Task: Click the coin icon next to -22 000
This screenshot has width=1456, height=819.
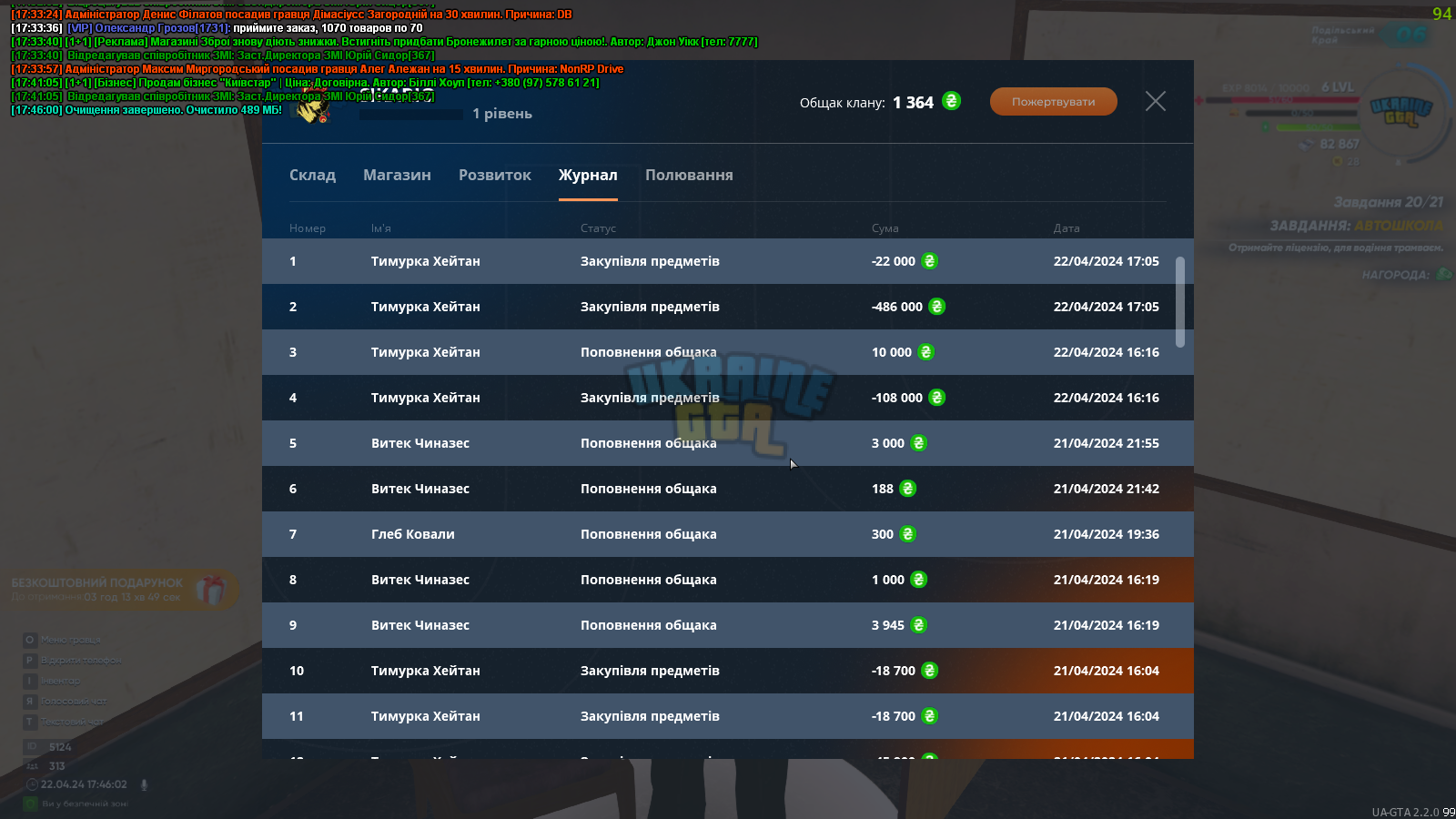Action: point(929,261)
